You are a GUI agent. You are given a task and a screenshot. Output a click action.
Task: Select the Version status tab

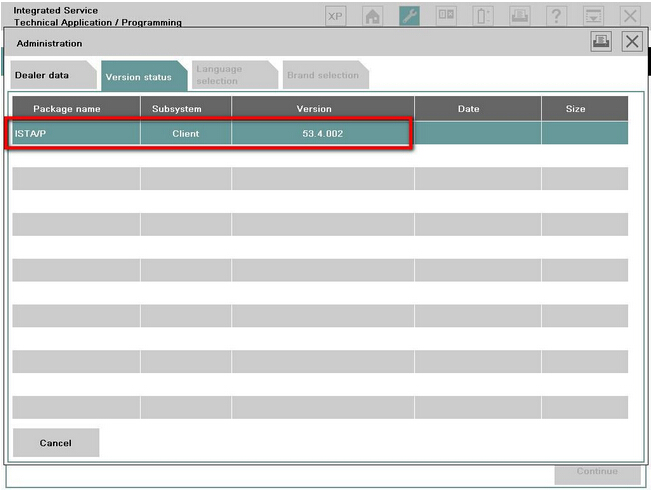click(x=144, y=76)
